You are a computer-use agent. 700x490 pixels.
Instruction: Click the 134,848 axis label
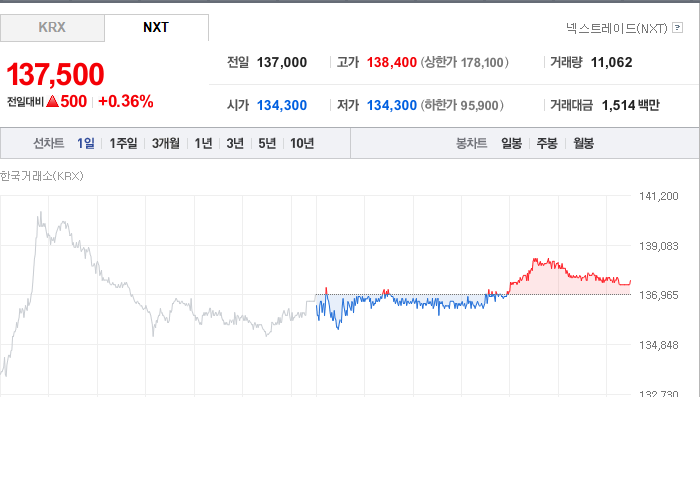click(x=658, y=345)
